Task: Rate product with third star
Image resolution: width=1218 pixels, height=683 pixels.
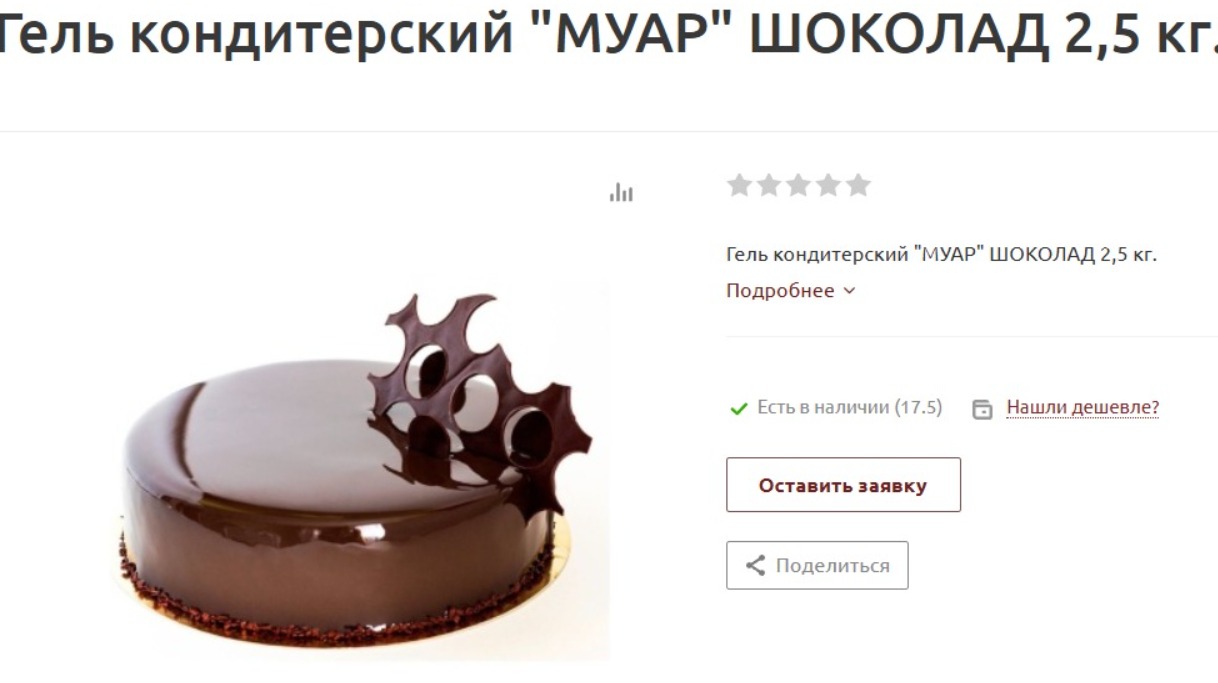Action: tap(799, 185)
